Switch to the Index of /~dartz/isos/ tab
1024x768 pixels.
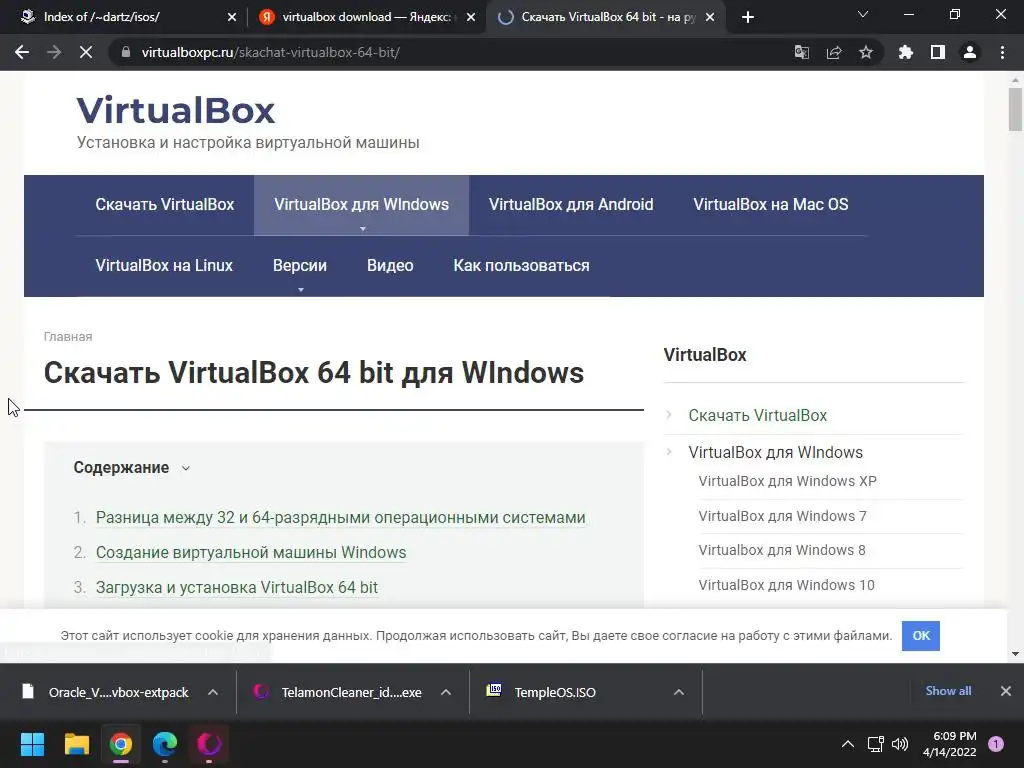coord(124,17)
